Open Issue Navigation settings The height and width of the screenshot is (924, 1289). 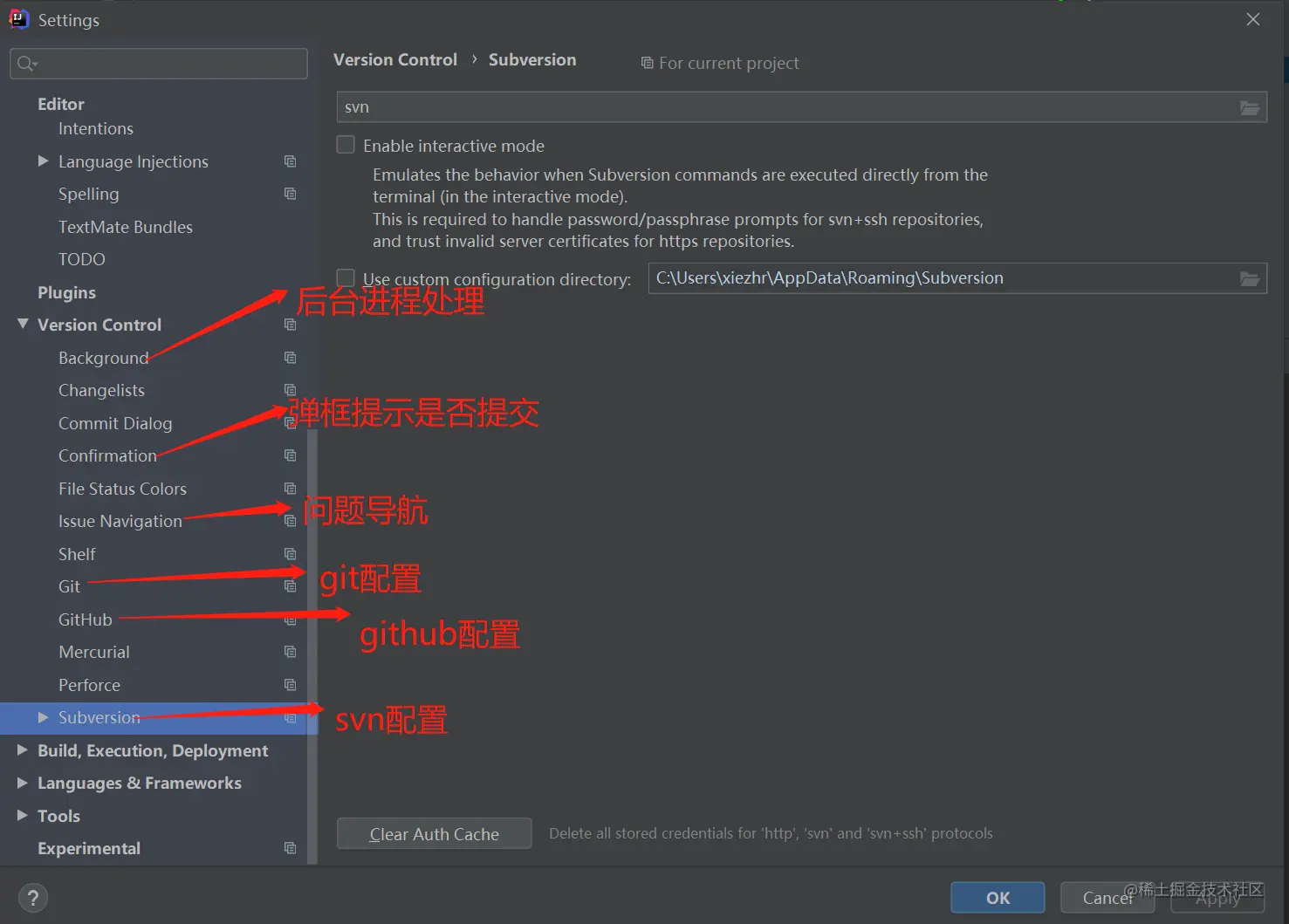[x=120, y=521]
